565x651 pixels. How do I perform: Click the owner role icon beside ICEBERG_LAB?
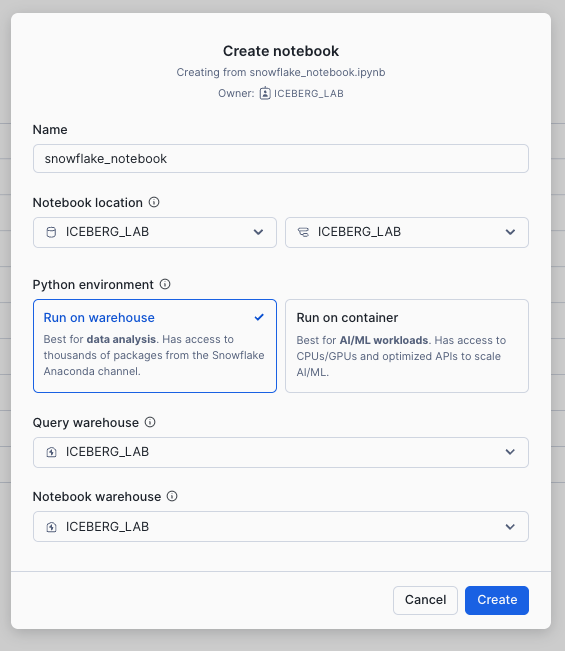click(265, 93)
